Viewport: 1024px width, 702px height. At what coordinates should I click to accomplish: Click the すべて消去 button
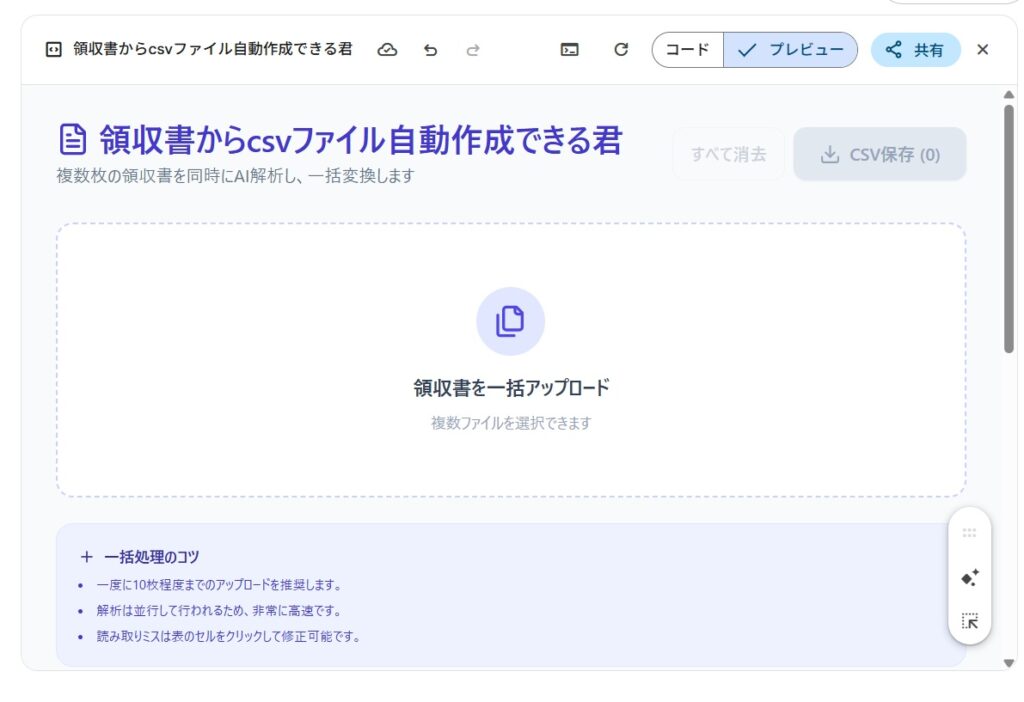(728, 155)
